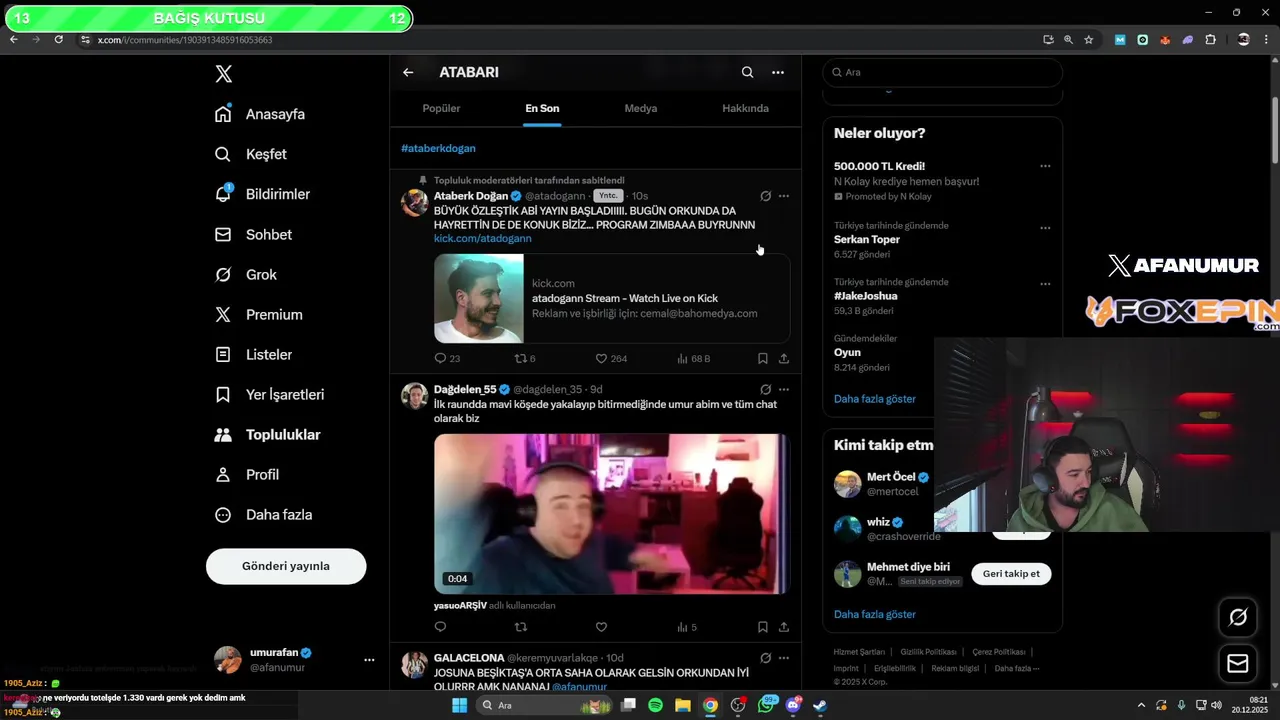The image size is (1280, 720).
Task: Bookmark this page with star icon
Action: (1089, 40)
